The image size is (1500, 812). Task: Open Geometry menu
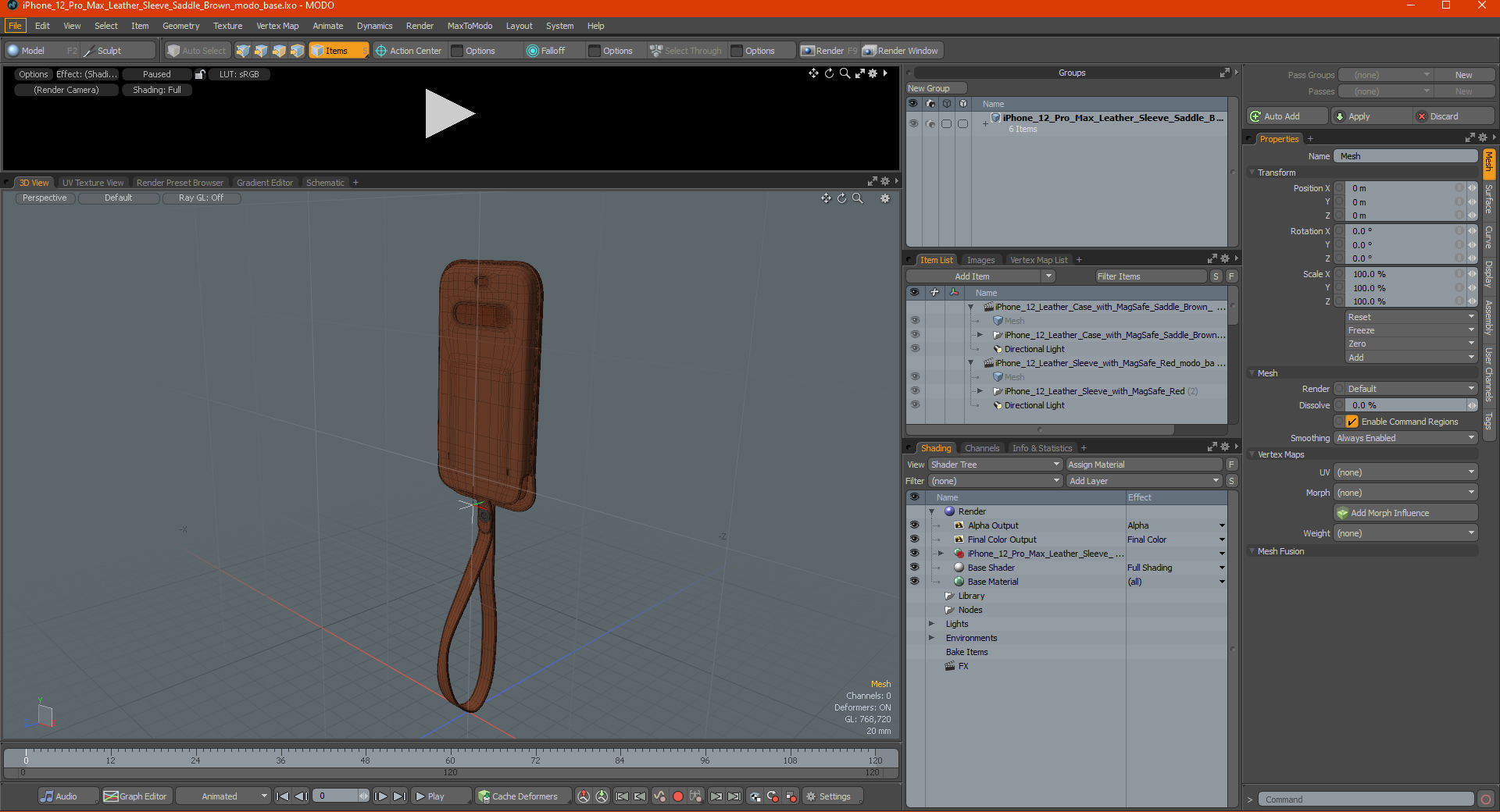180,26
